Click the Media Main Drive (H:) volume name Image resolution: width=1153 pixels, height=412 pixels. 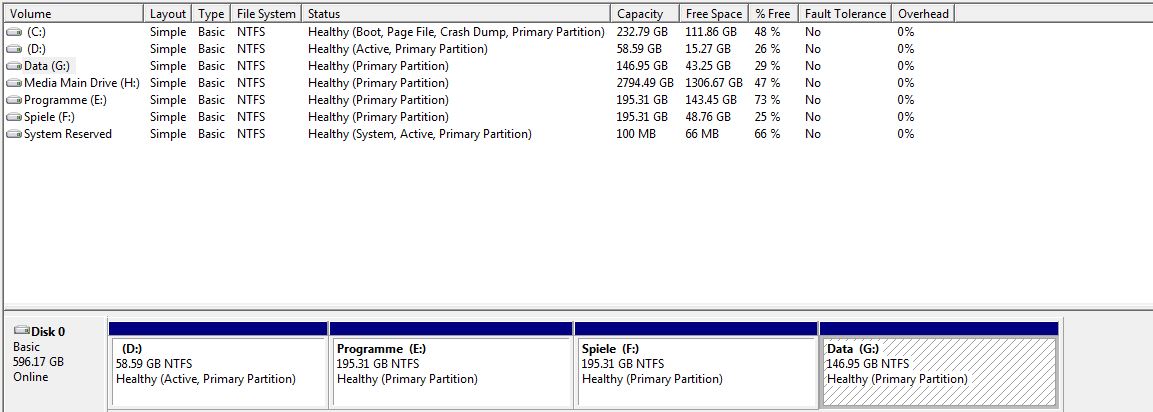click(82, 83)
